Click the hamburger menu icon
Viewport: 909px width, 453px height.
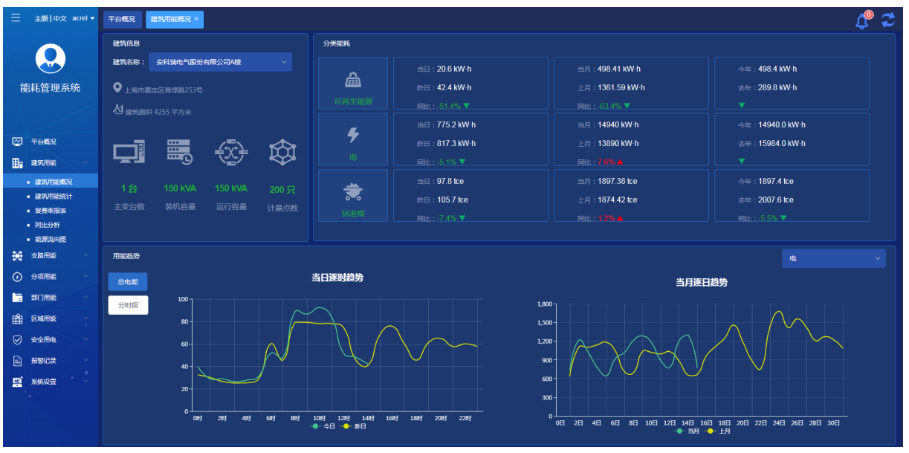pos(15,18)
